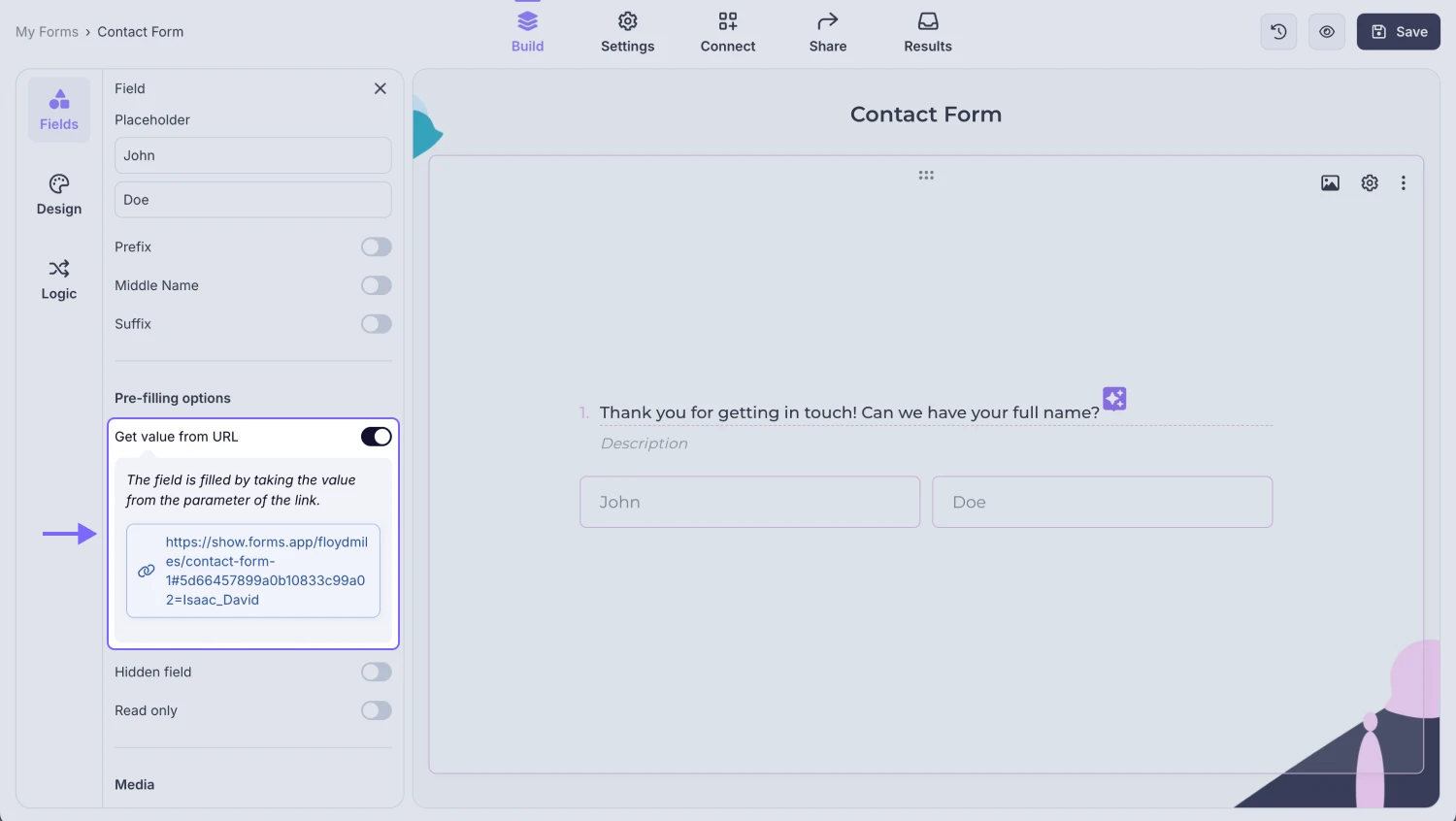Navigate to My Forms breadcrumb
The width and height of the screenshot is (1456, 821).
click(47, 32)
